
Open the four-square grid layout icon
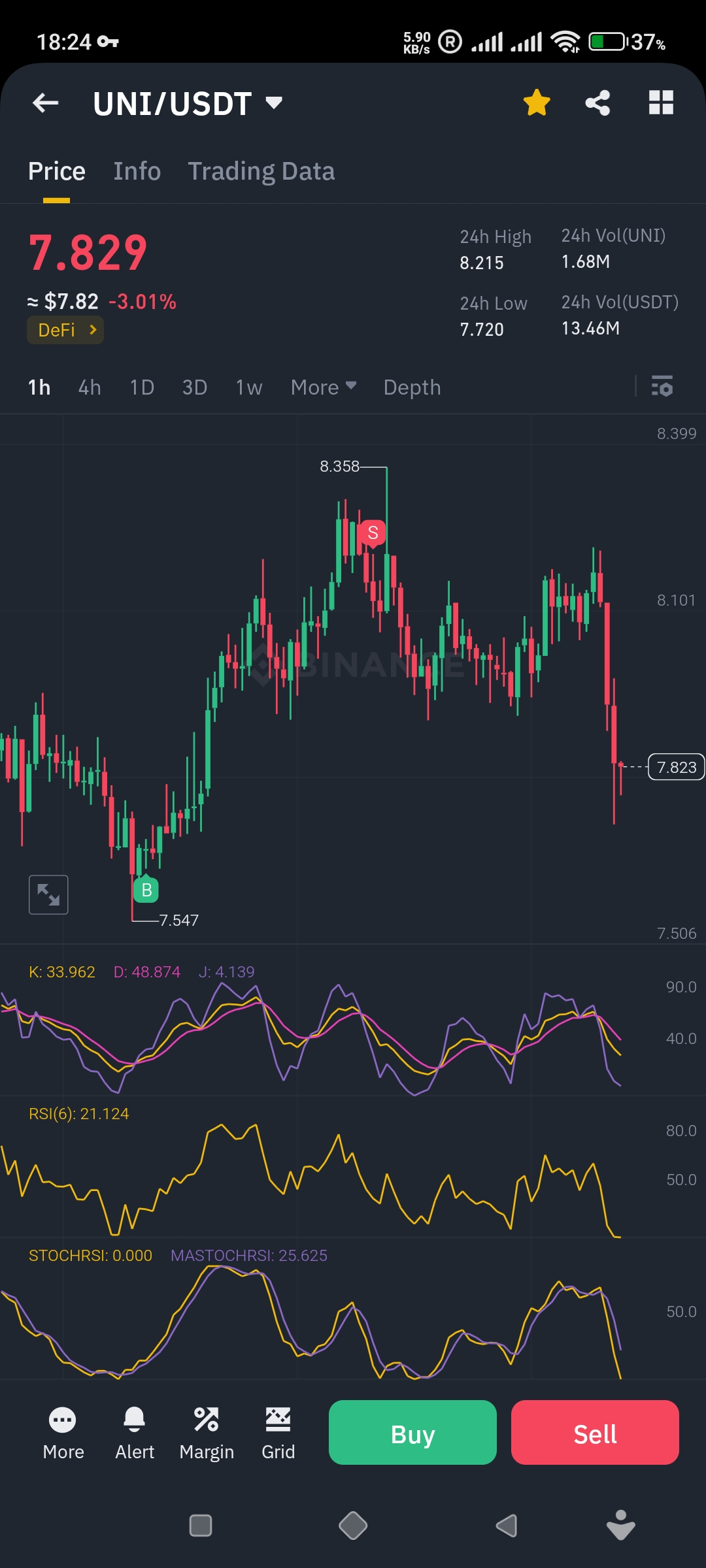pyautogui.click(x=661, y=103)
